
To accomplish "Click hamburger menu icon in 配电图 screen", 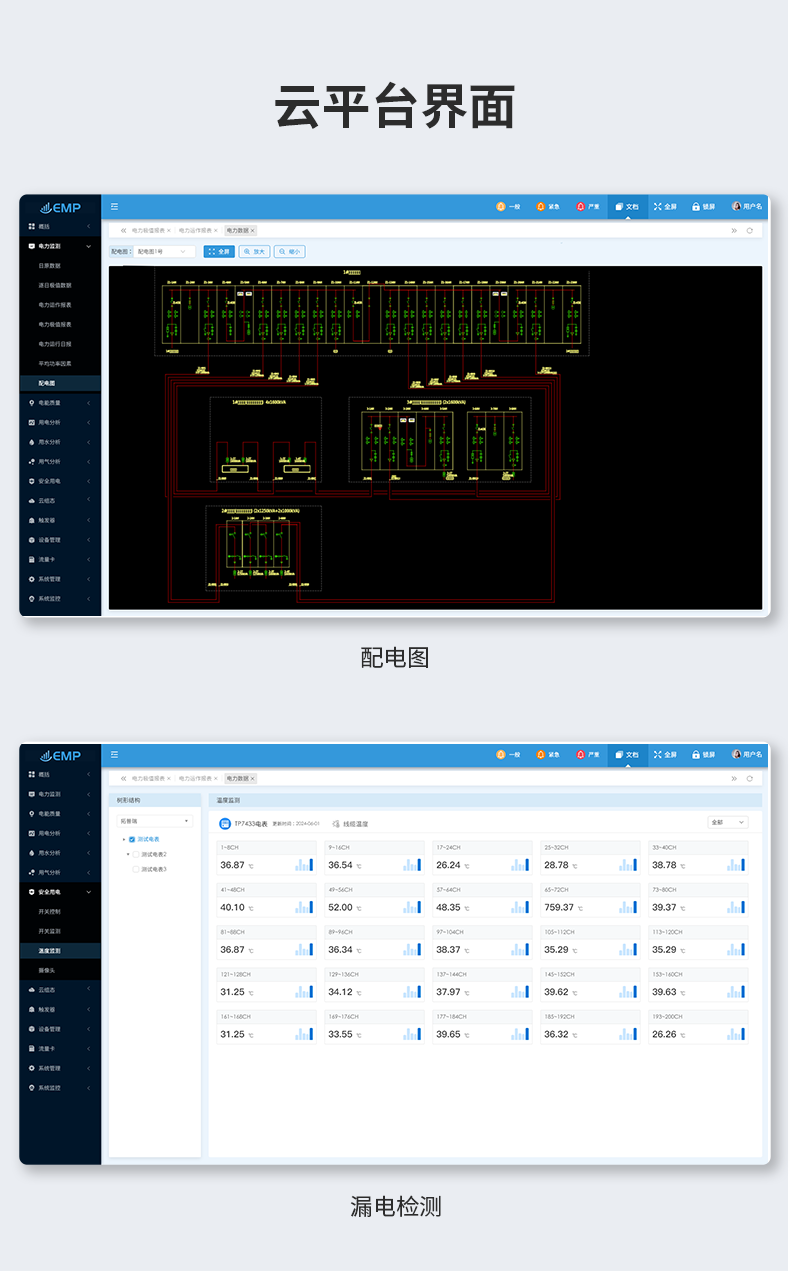I will coord(114,206).
